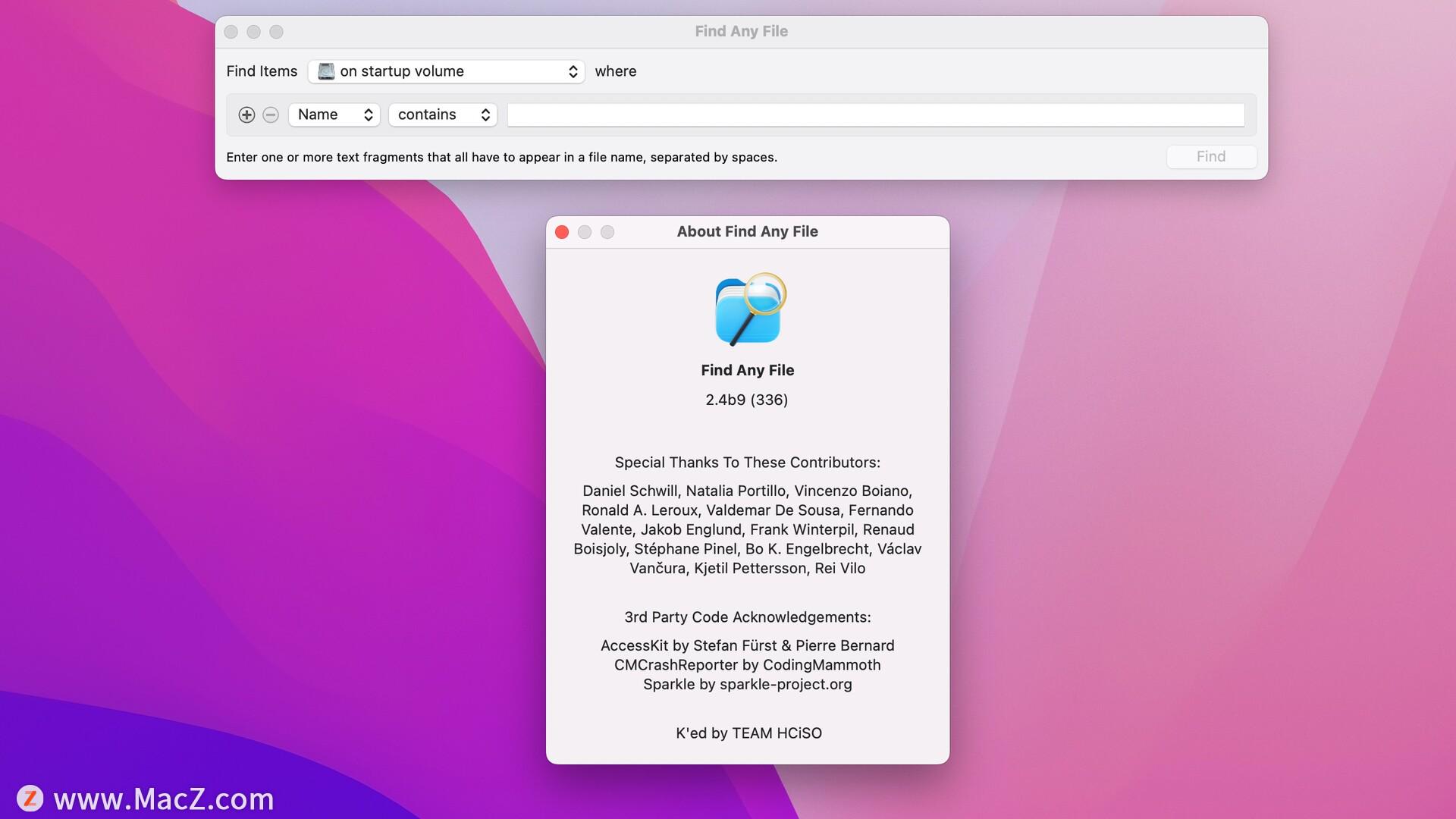Click "K'ed by TEAM HCiSO" text

coord(748,733)
